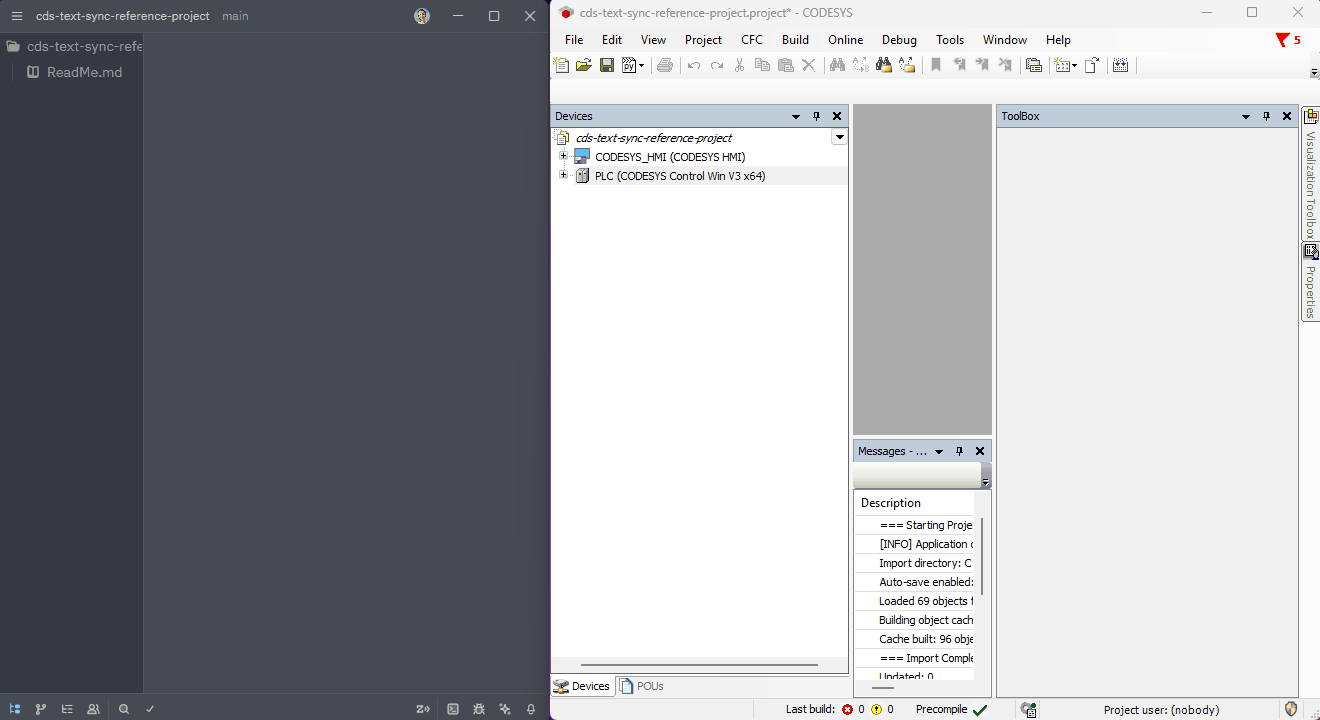The height and width of the screenshot is (720, 1320).
Task: Click the Find in Project binoculars-with-folder icon
Action: coord(883,65)
